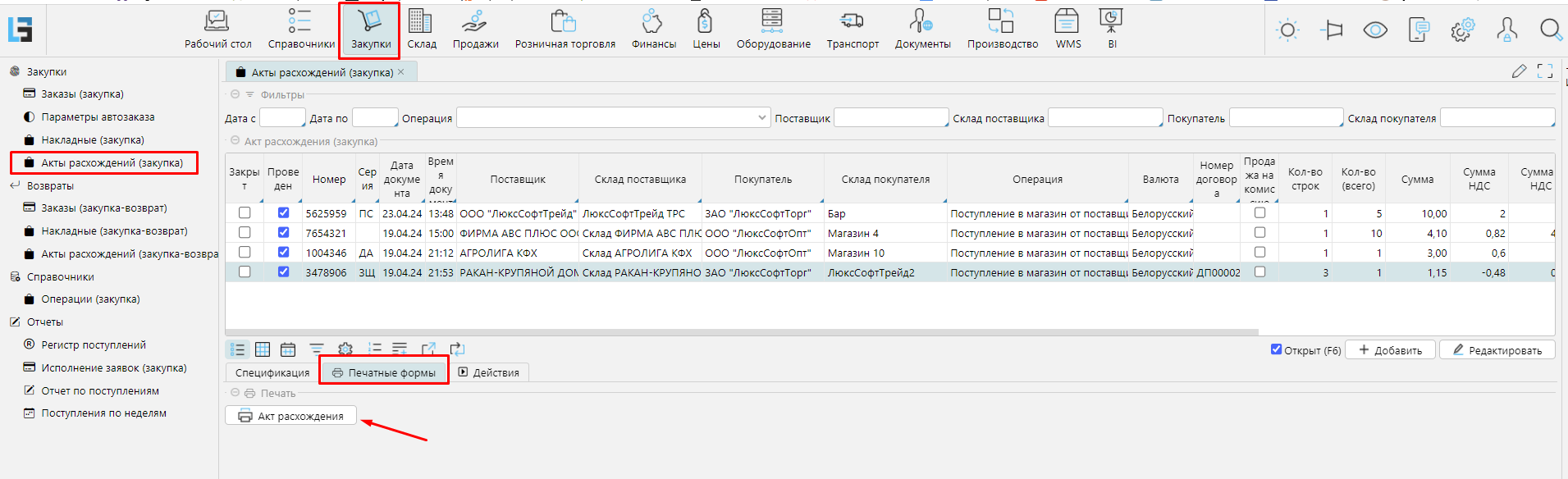This screenshot has height=479, width=1568.
Task: Click the table's horizontal scrollbar
Action: (738, 332)
